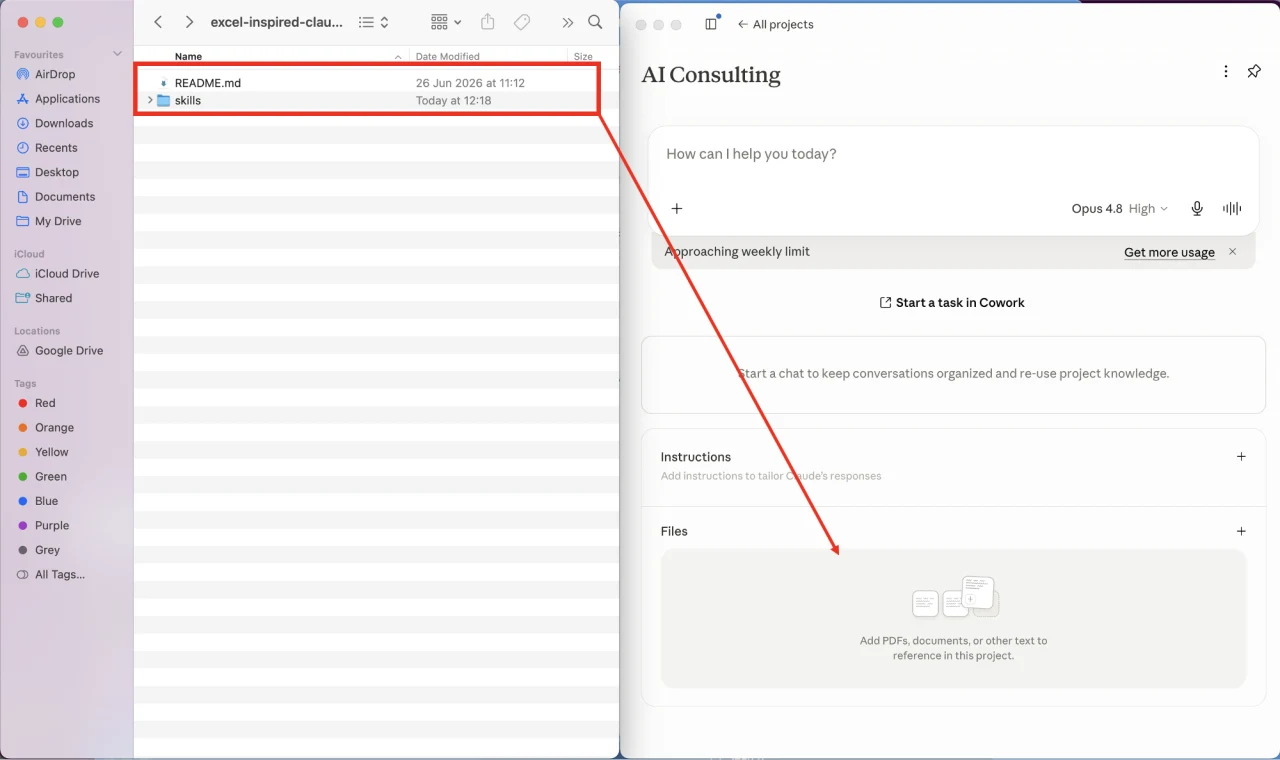The height and width of the screenshot is (760, 1280).
Task: Add files to project
Action: 1241,531
